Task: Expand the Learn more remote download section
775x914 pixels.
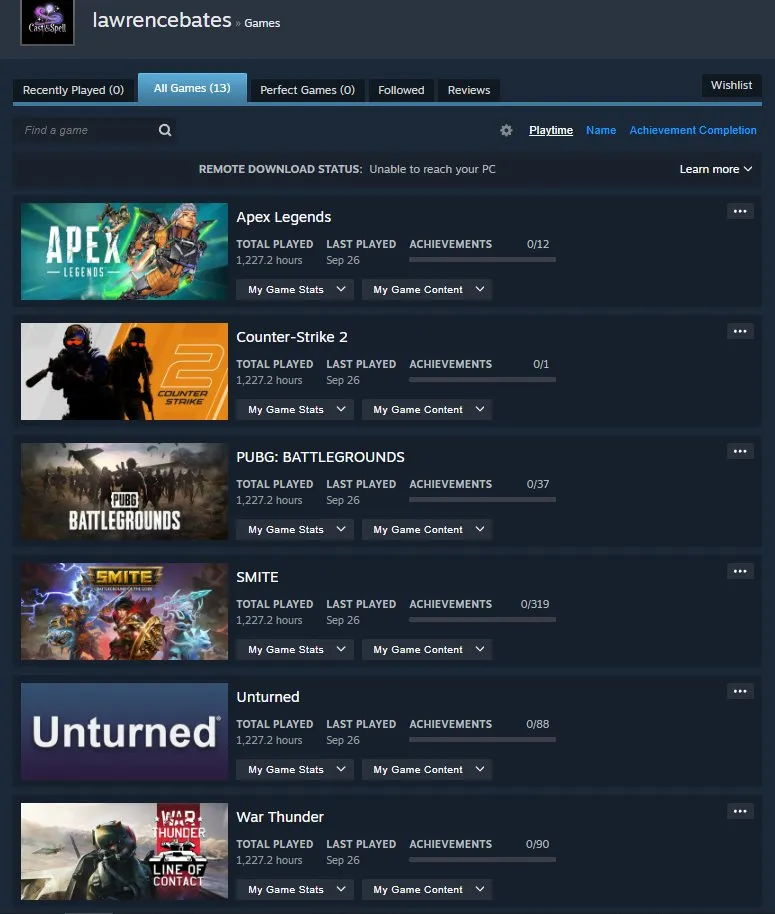Action: pos(716,169)
